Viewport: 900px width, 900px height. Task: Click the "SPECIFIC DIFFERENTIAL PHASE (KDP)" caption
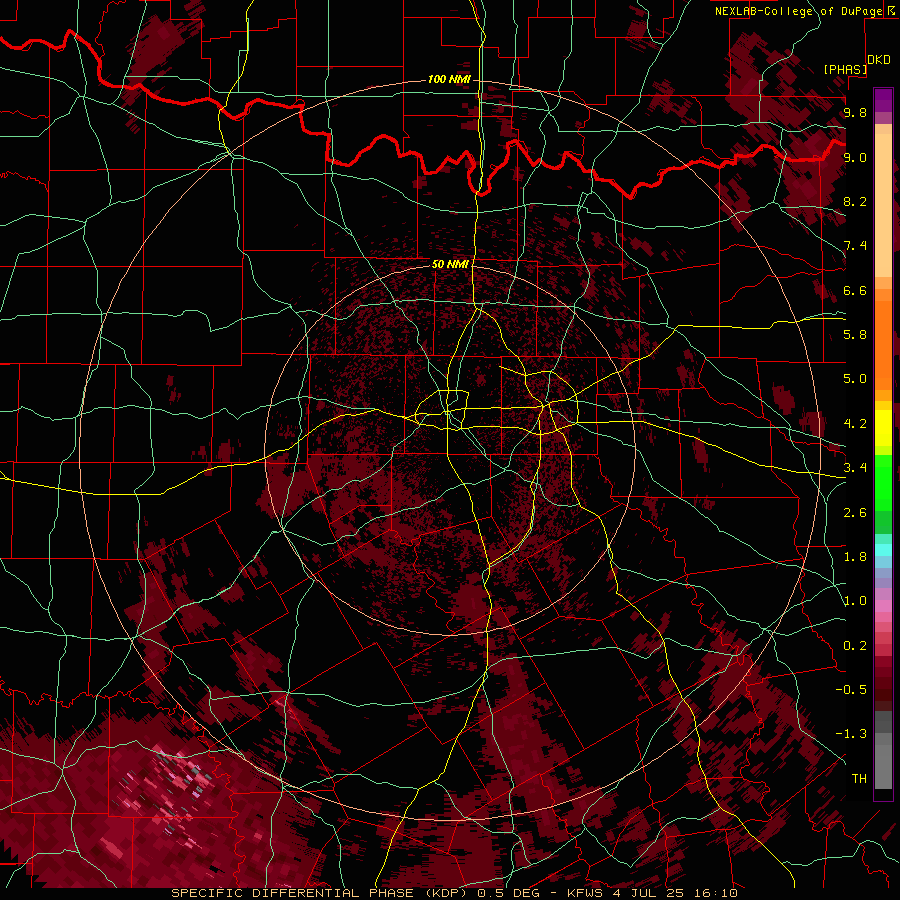pyautogui.click(x=317, y=893)
